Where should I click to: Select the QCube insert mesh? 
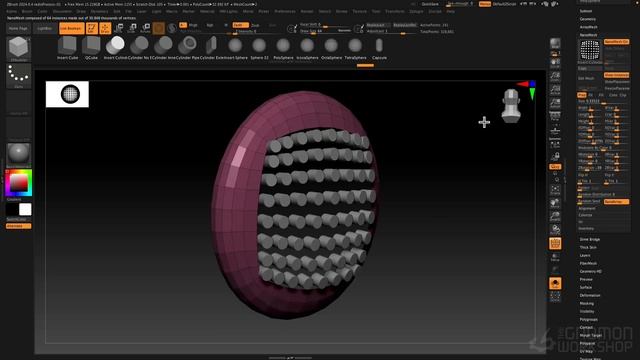click(x=91, y=48)
